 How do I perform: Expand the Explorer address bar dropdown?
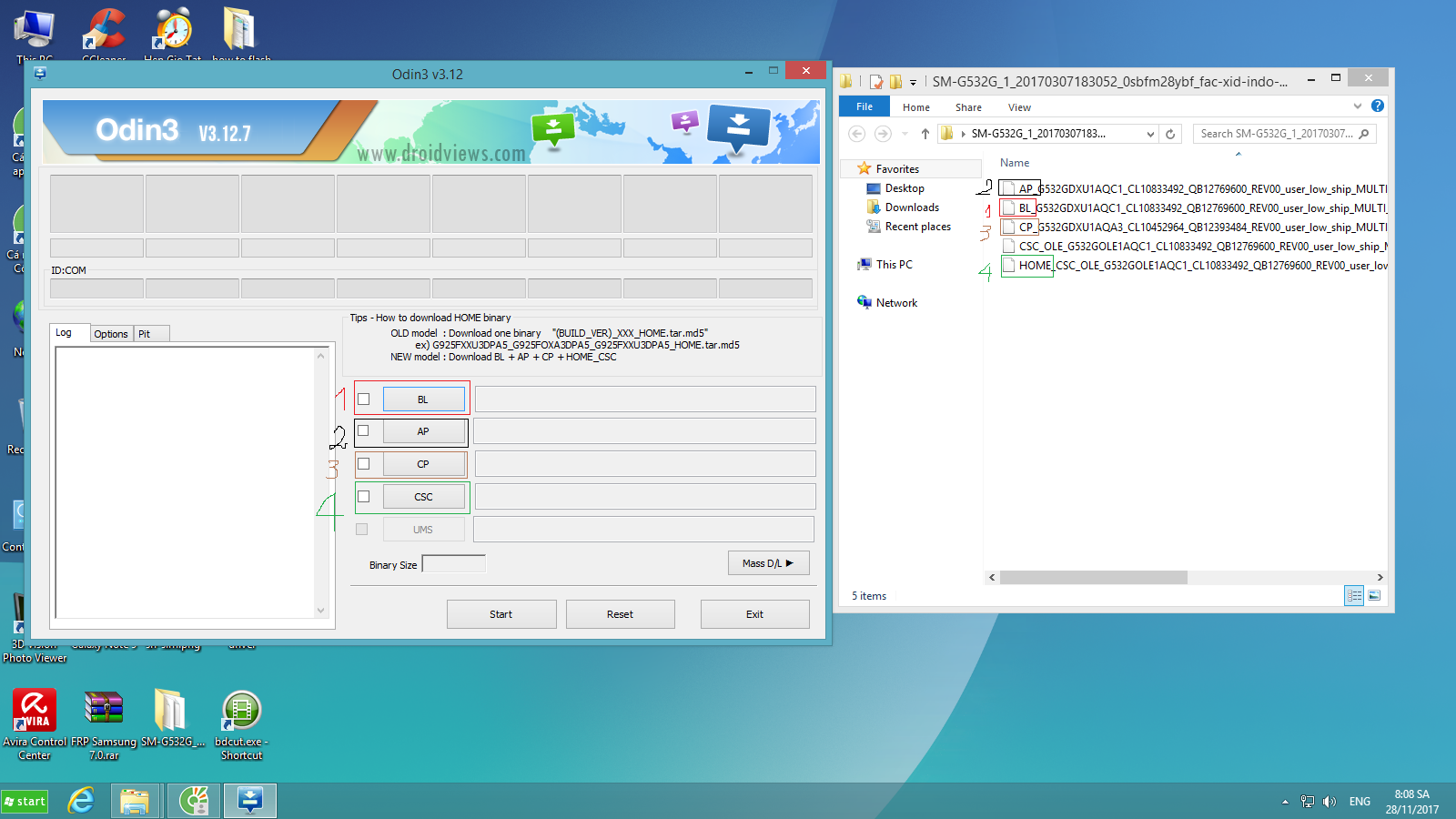coord(1148,133)
